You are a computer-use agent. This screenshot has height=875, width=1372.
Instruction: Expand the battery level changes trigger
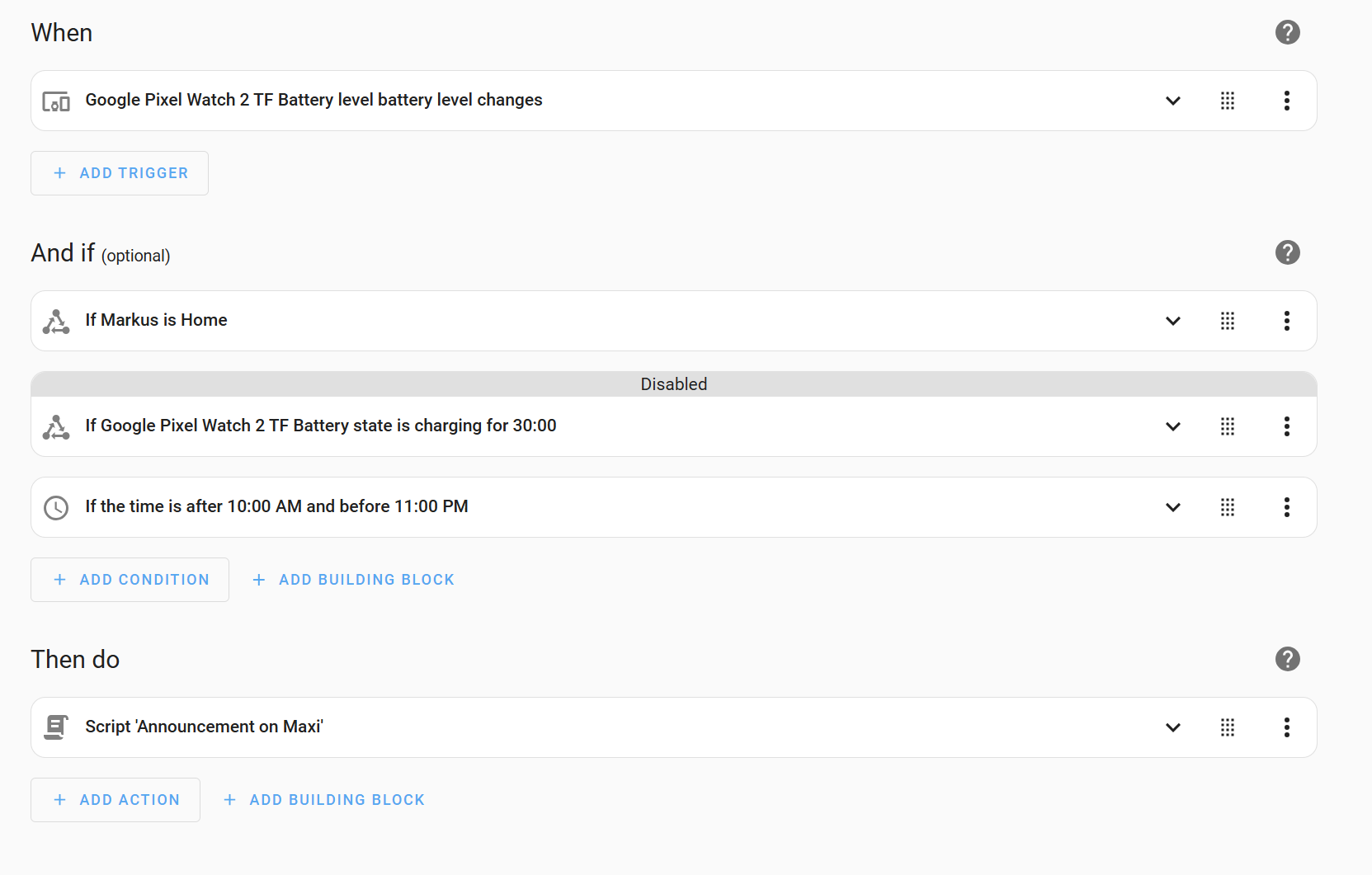1172,101
